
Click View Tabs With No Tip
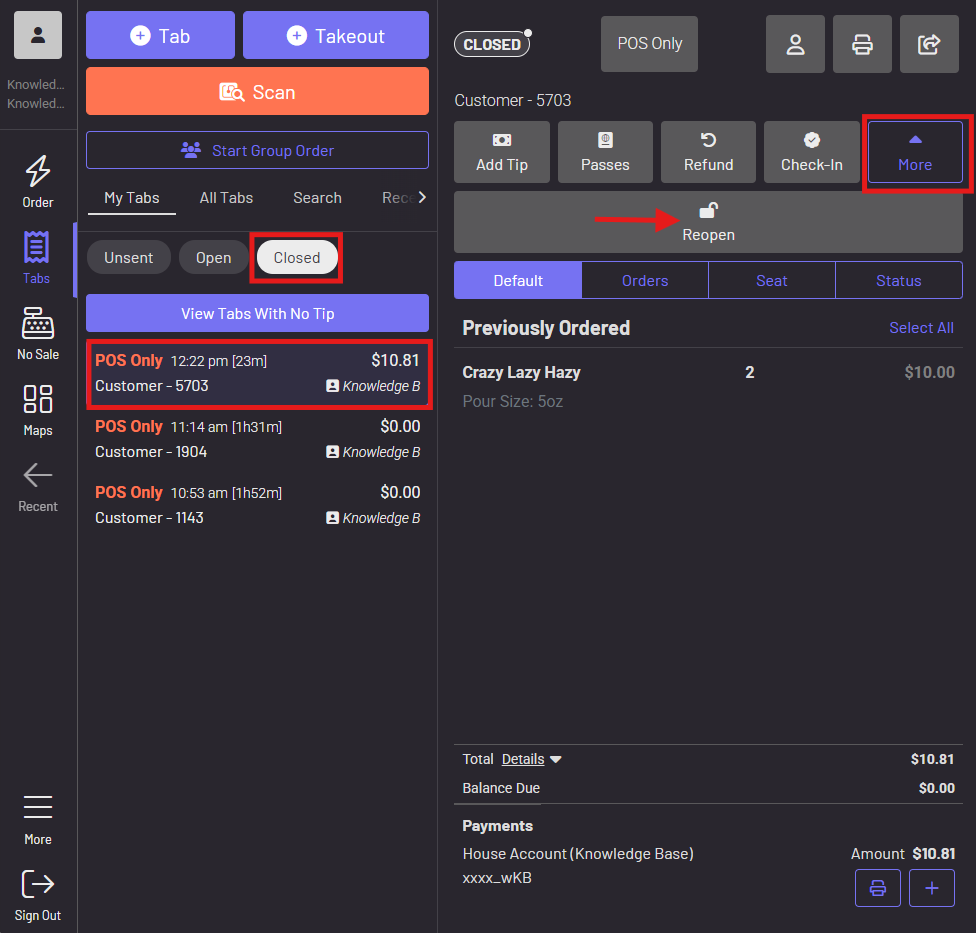click(257, 313)
